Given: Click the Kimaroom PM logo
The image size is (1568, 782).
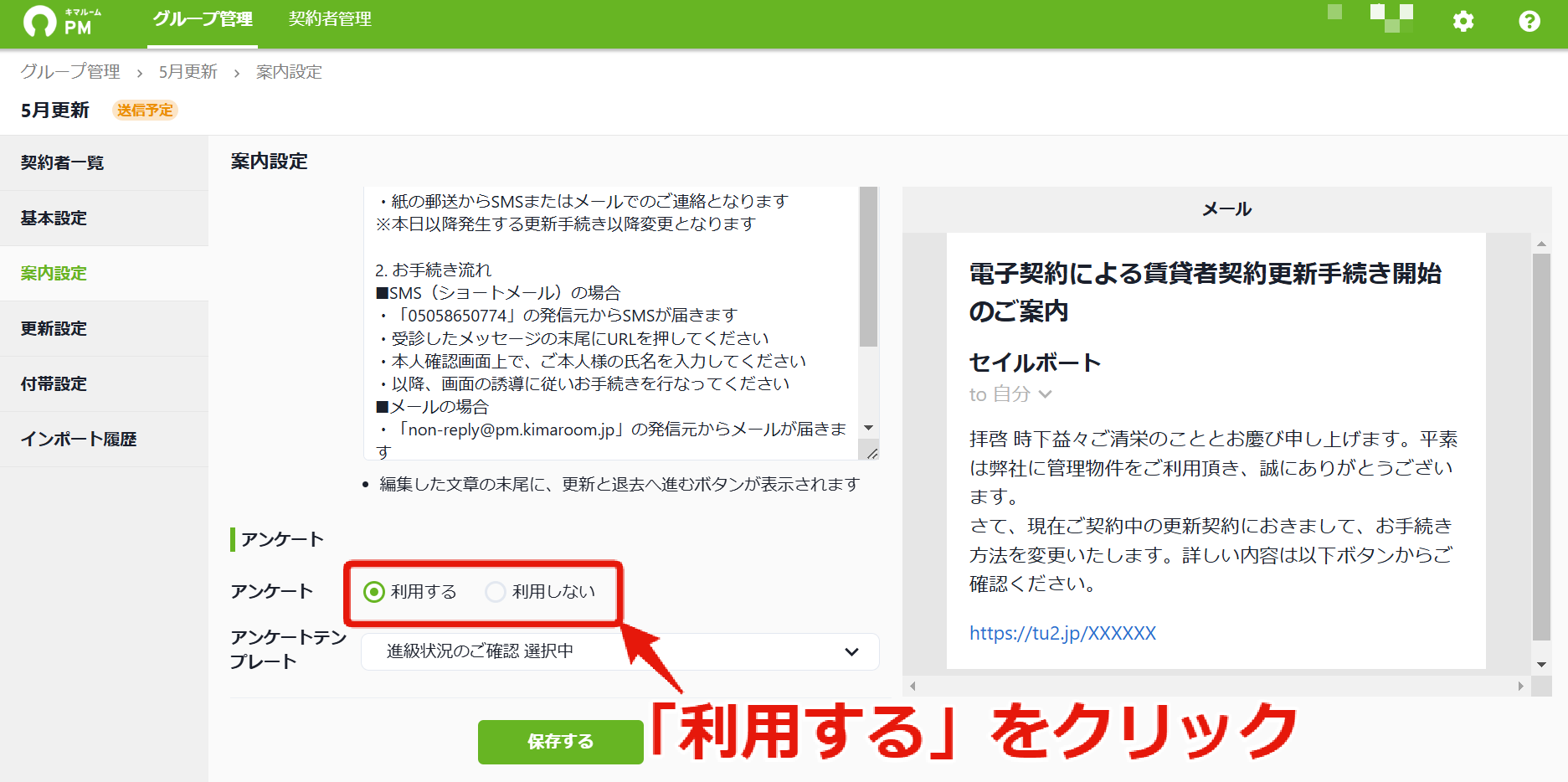Looking at the screenshot, I should click(x=63, y=21).
